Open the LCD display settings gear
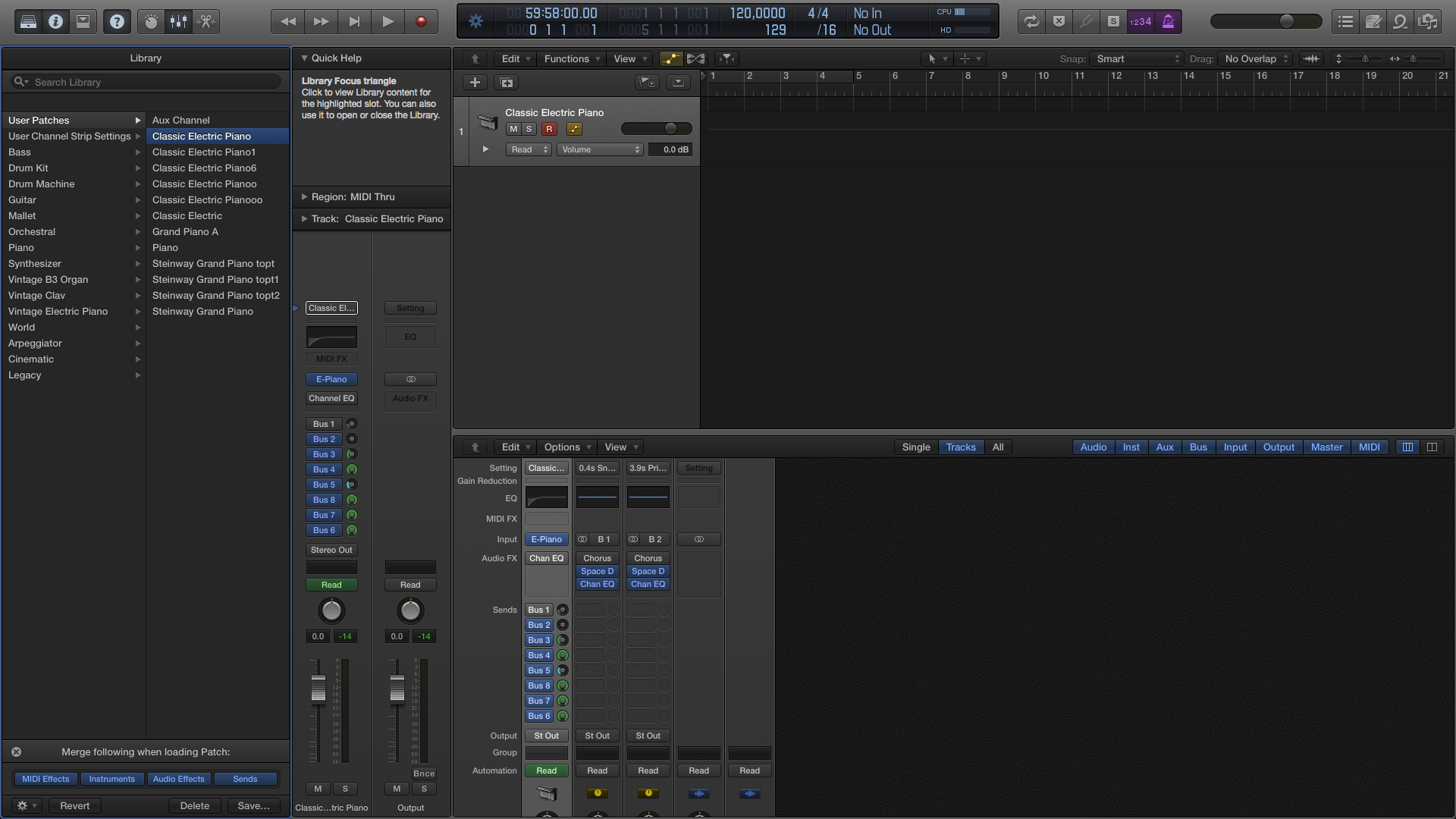The image size is (1456, 819). [x=475, y=21]
